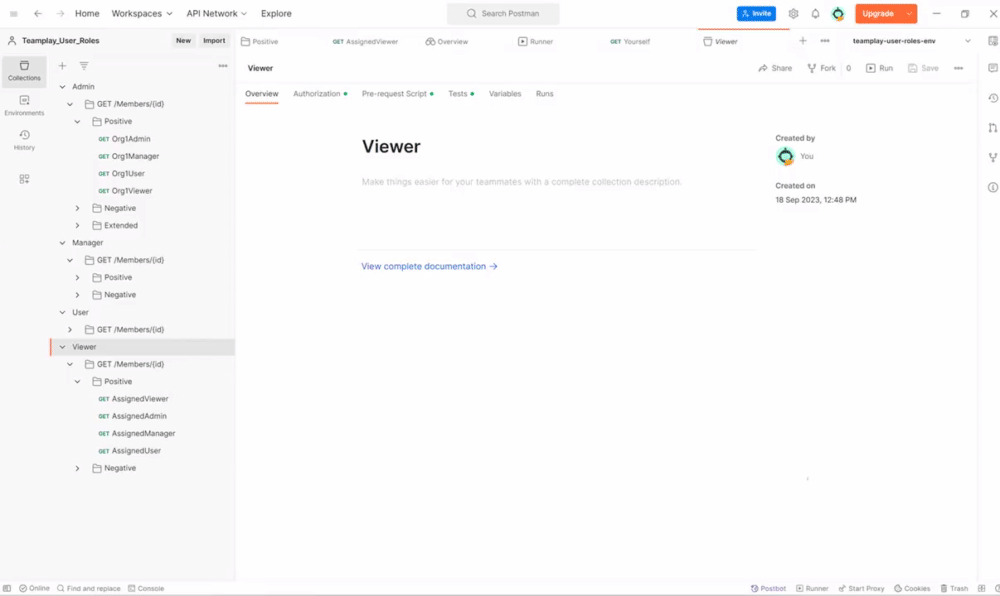
Task: Open the Workspaces dropdown menu
Action: click(142, 13)
